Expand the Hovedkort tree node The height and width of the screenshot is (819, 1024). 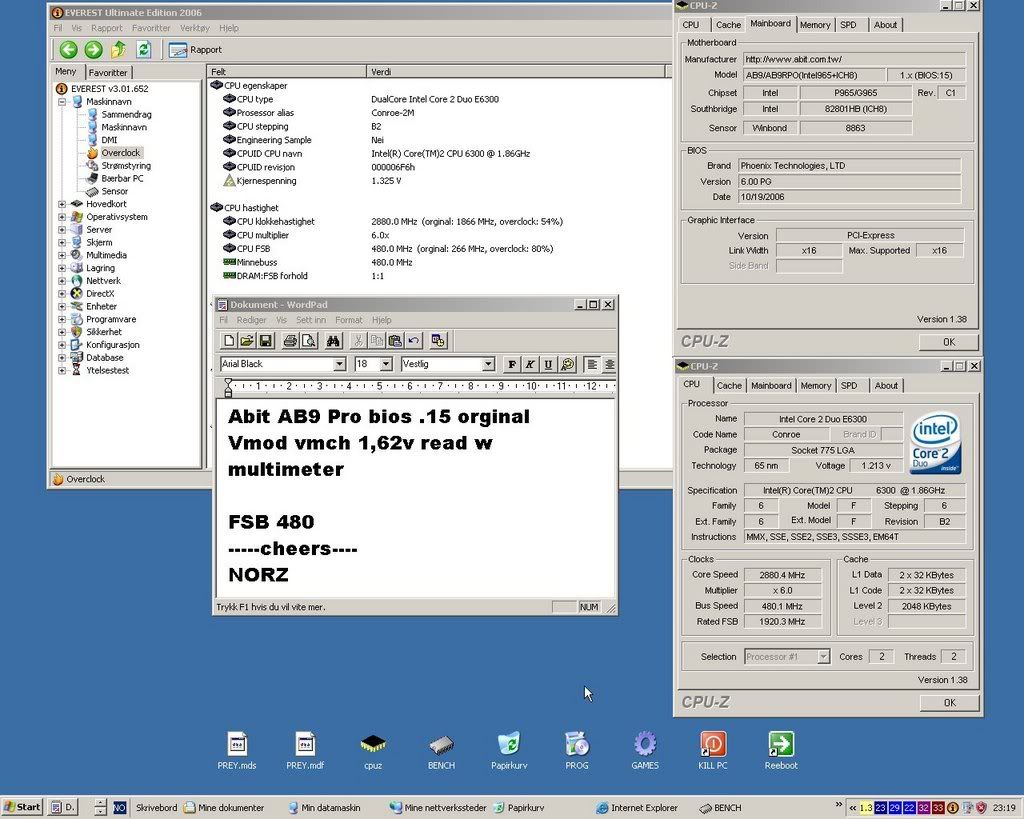62,204
